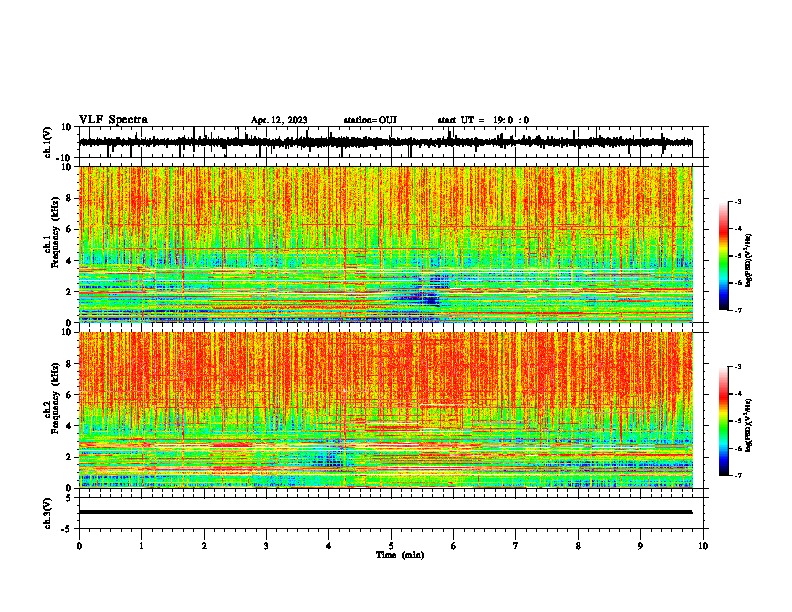Click the "2" kHz tick on ch.2 spectrogram
792x612 pixels.
click(x=69, y=457)
